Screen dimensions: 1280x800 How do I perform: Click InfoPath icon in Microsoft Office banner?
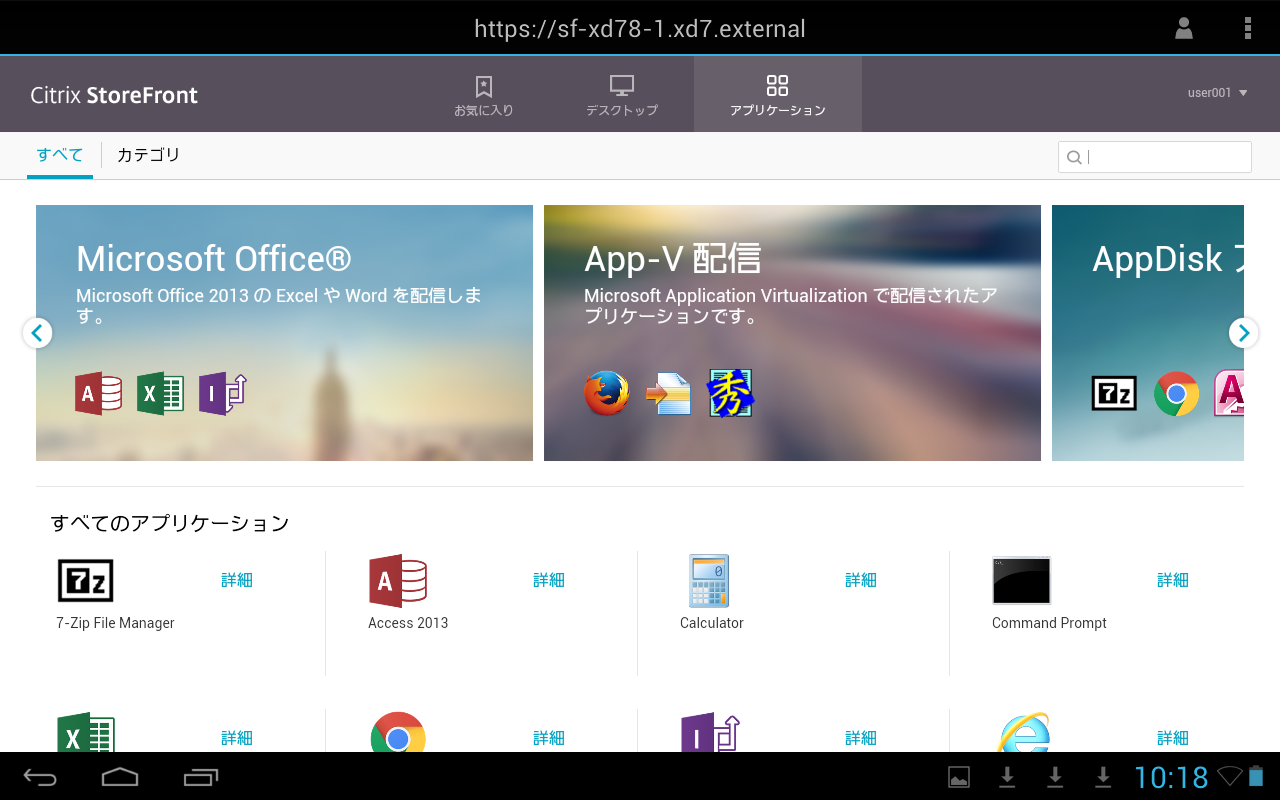[x=222, y=393]
